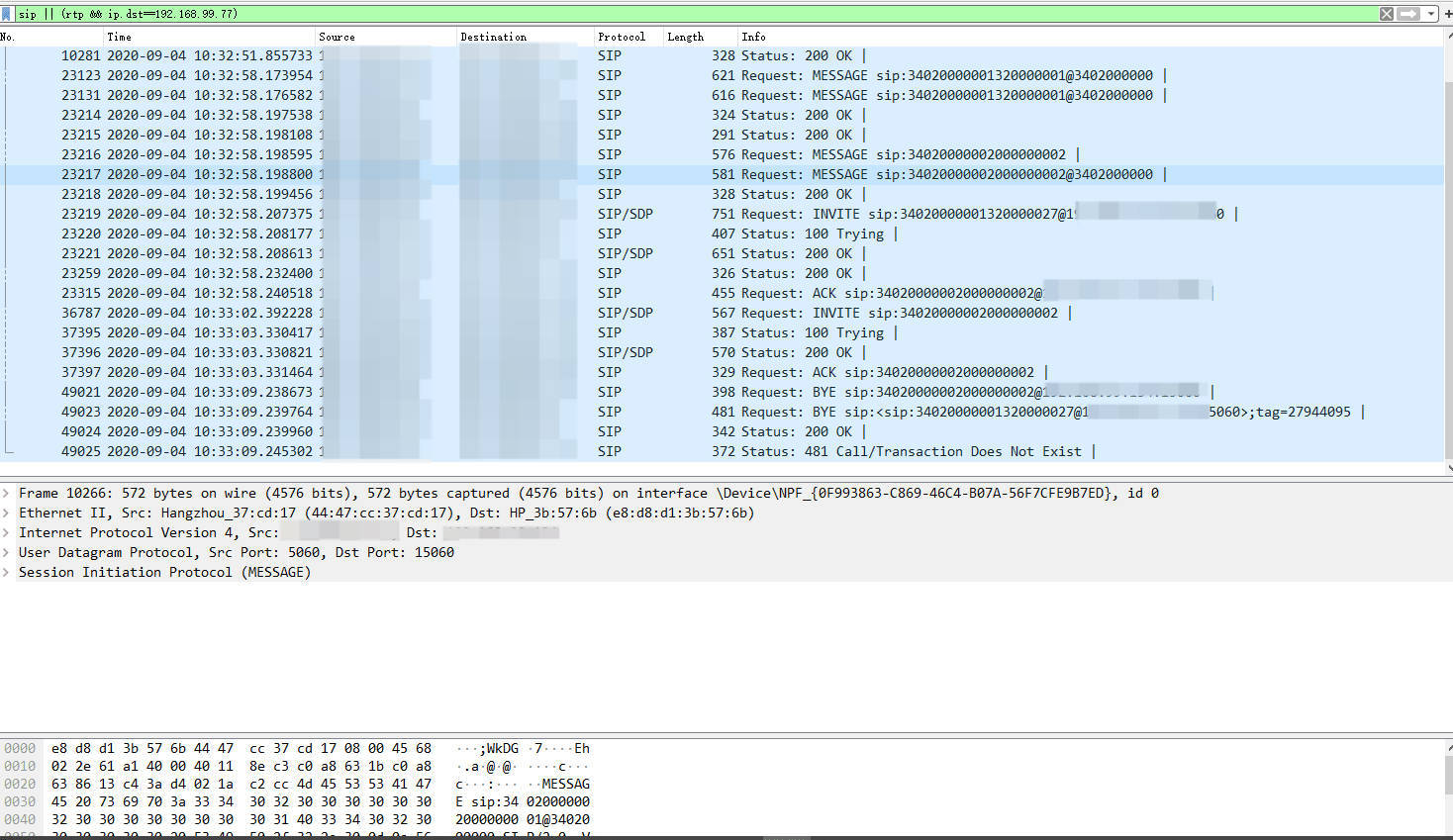This screenshot has height=840, width=1453.
Task: Select packet 23221 SIP/SDP 200 OK
Action: (722, 253)
